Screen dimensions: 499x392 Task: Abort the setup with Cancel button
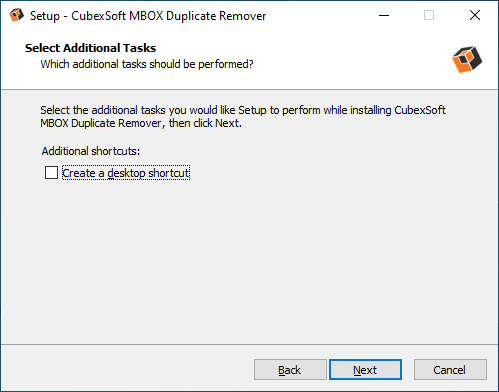[450, 370]
